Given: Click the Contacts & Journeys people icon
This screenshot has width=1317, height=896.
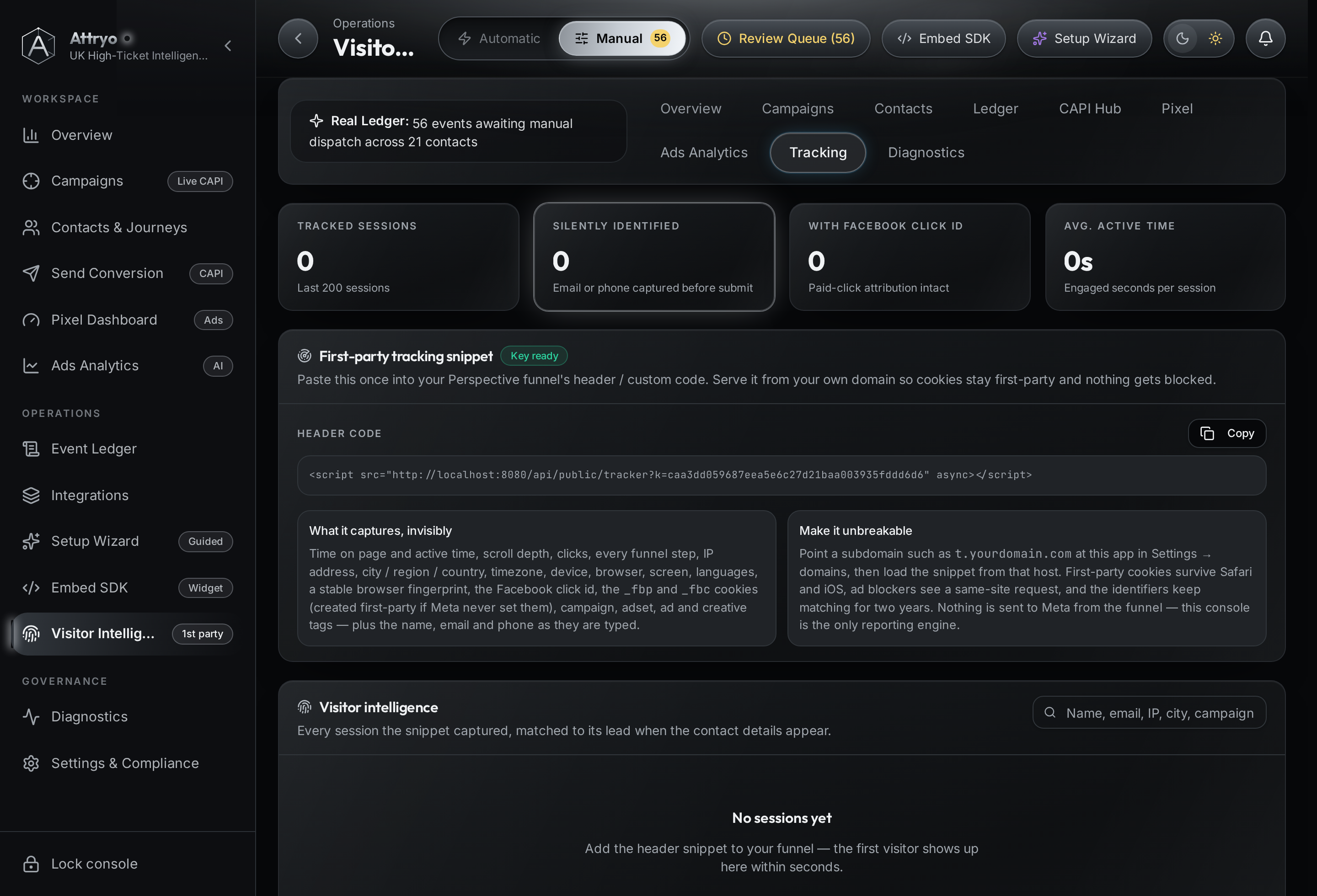Looking at the screenshot, I should point(31,227).
